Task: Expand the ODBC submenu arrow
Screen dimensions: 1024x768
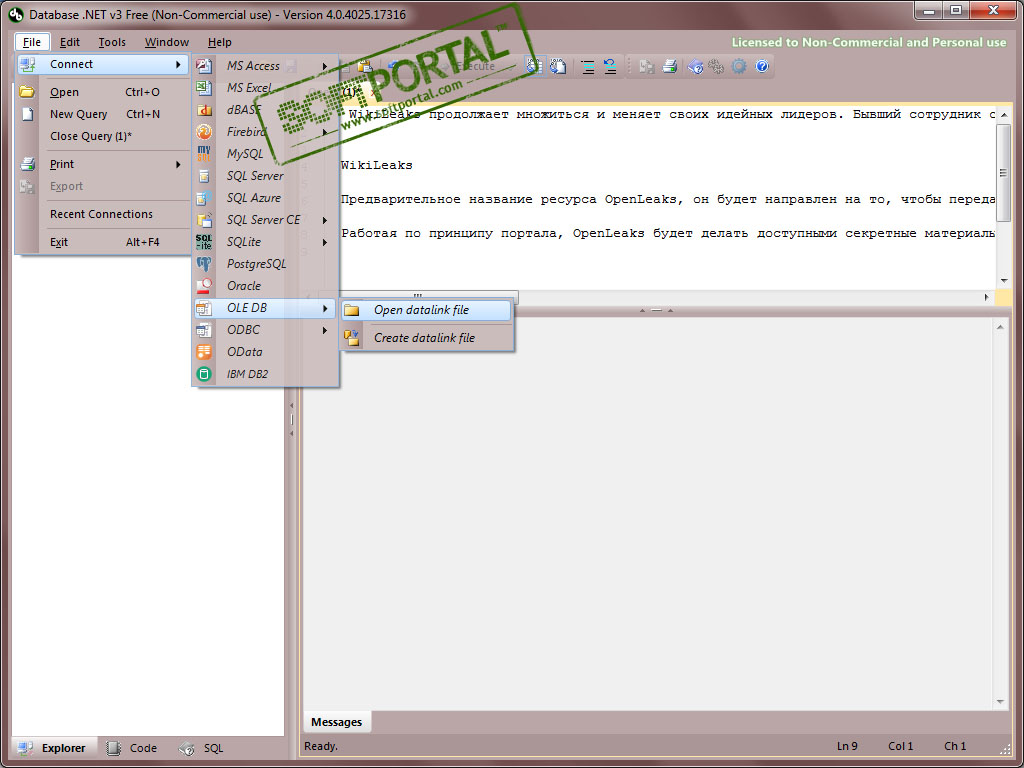Action: click(325, 330)
